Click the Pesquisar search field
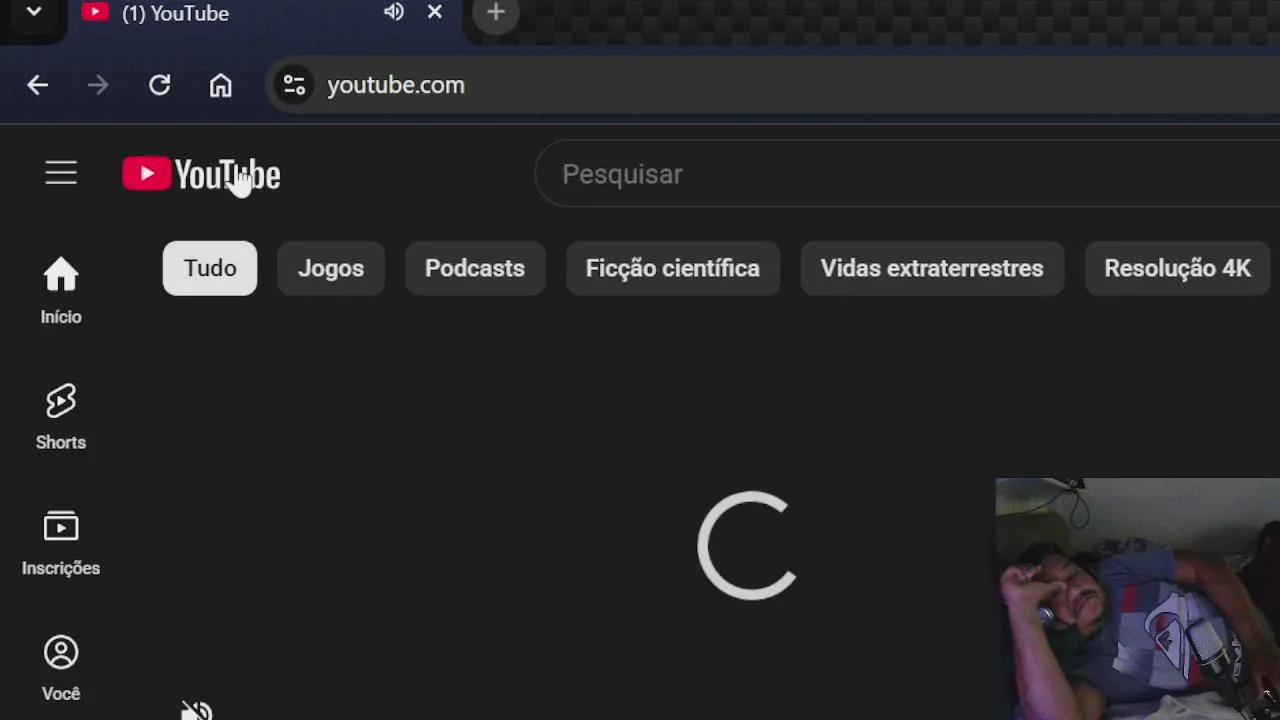Screen dimensions: 1280x720 pyautogui.click(x=908, y=174)
